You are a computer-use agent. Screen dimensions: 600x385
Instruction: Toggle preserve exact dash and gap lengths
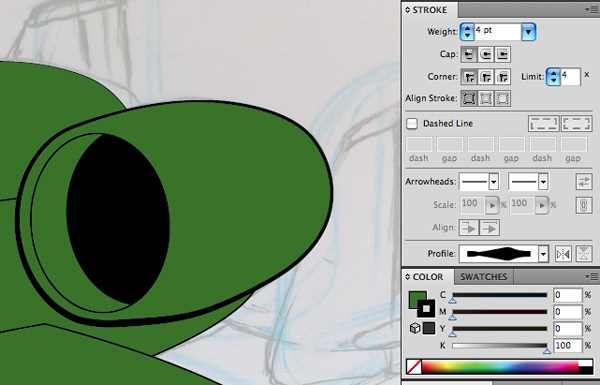pos(544,124)
